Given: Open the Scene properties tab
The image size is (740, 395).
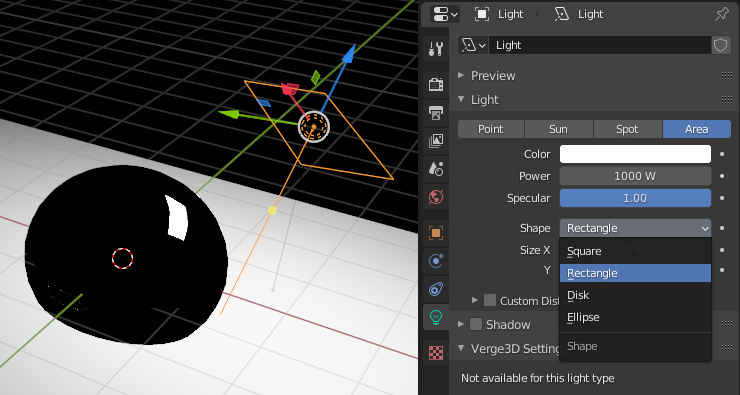Looking at the screenshot, I should tap(436, 168).
